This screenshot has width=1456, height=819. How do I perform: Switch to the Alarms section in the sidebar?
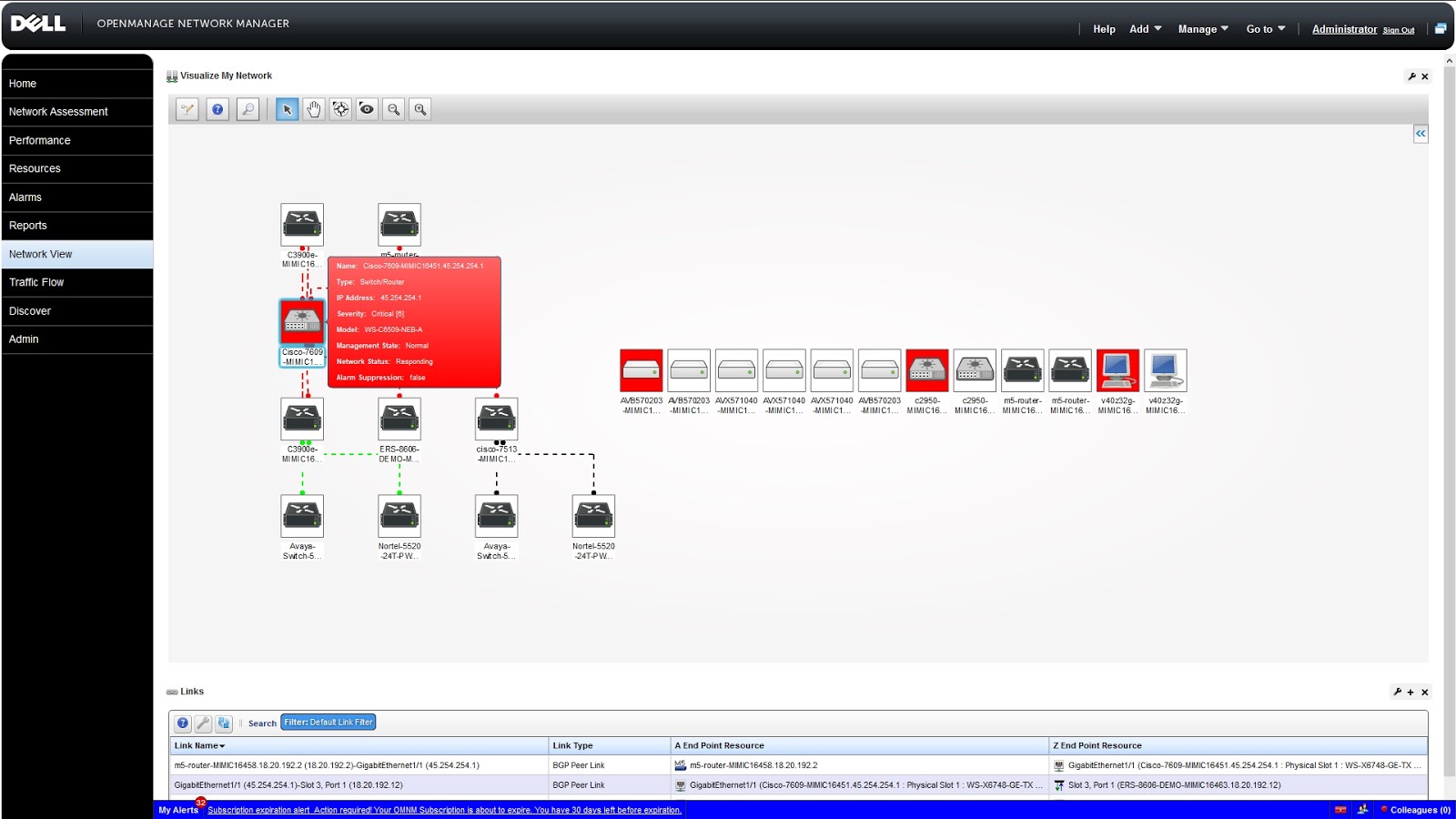[x=26, y=197]
